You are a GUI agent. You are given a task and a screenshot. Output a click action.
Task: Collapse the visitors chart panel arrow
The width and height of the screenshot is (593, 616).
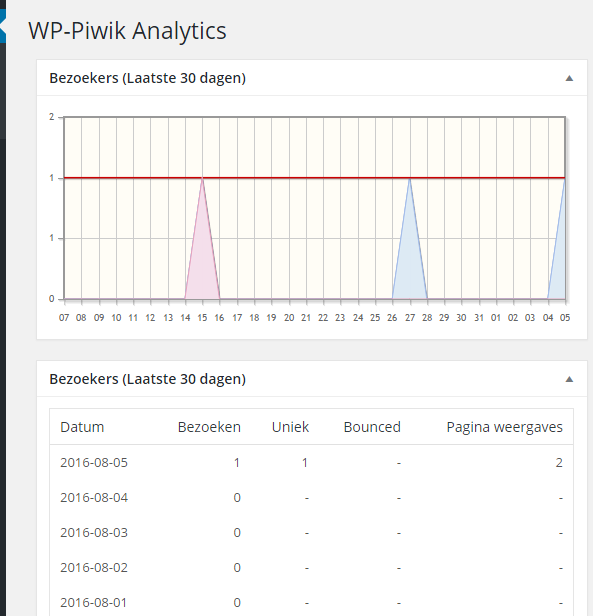569,78
